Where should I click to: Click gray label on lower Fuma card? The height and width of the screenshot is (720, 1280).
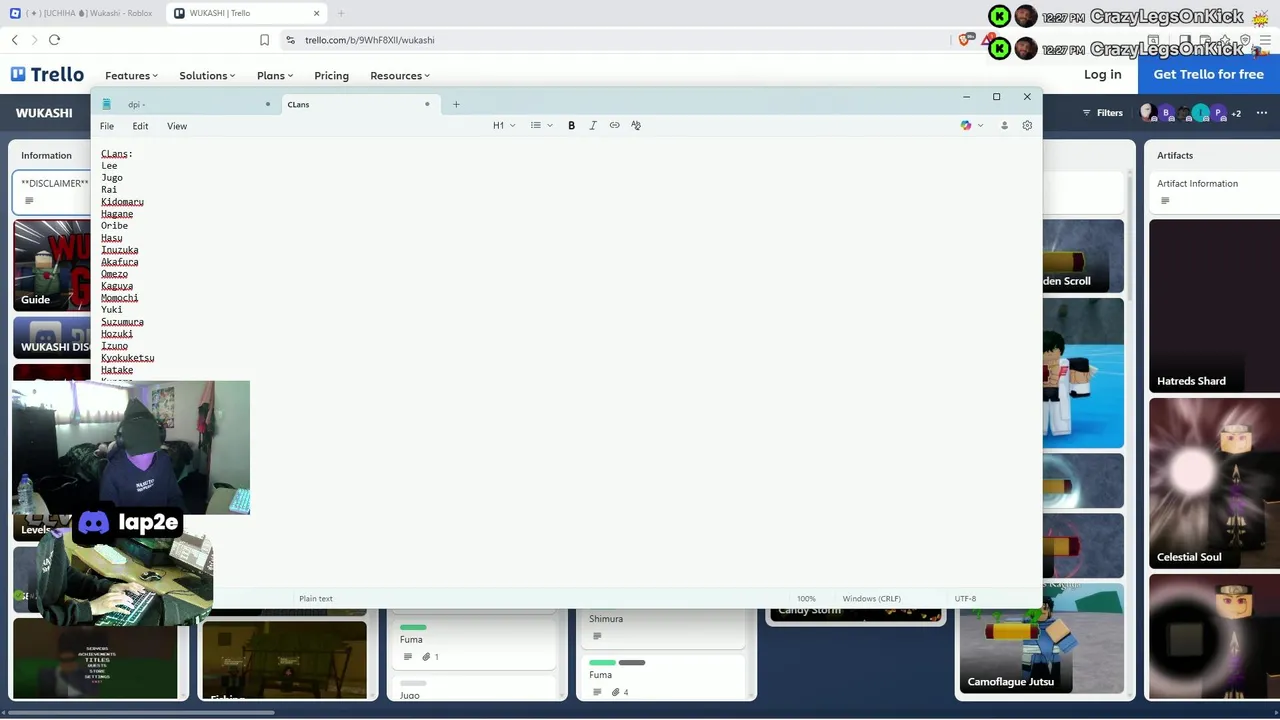632,662
